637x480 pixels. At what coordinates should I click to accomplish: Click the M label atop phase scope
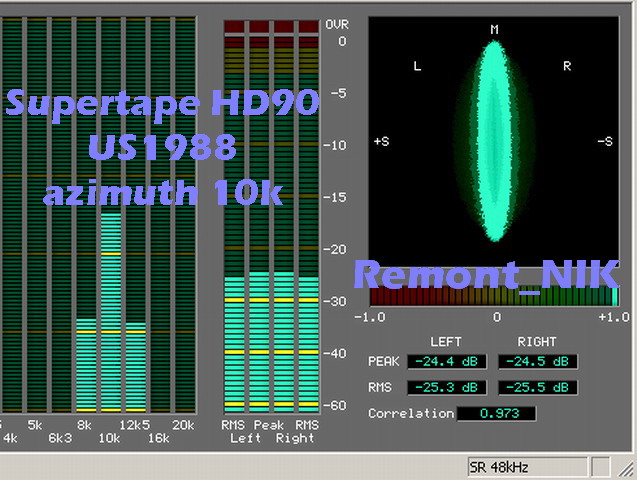[494, 30]
